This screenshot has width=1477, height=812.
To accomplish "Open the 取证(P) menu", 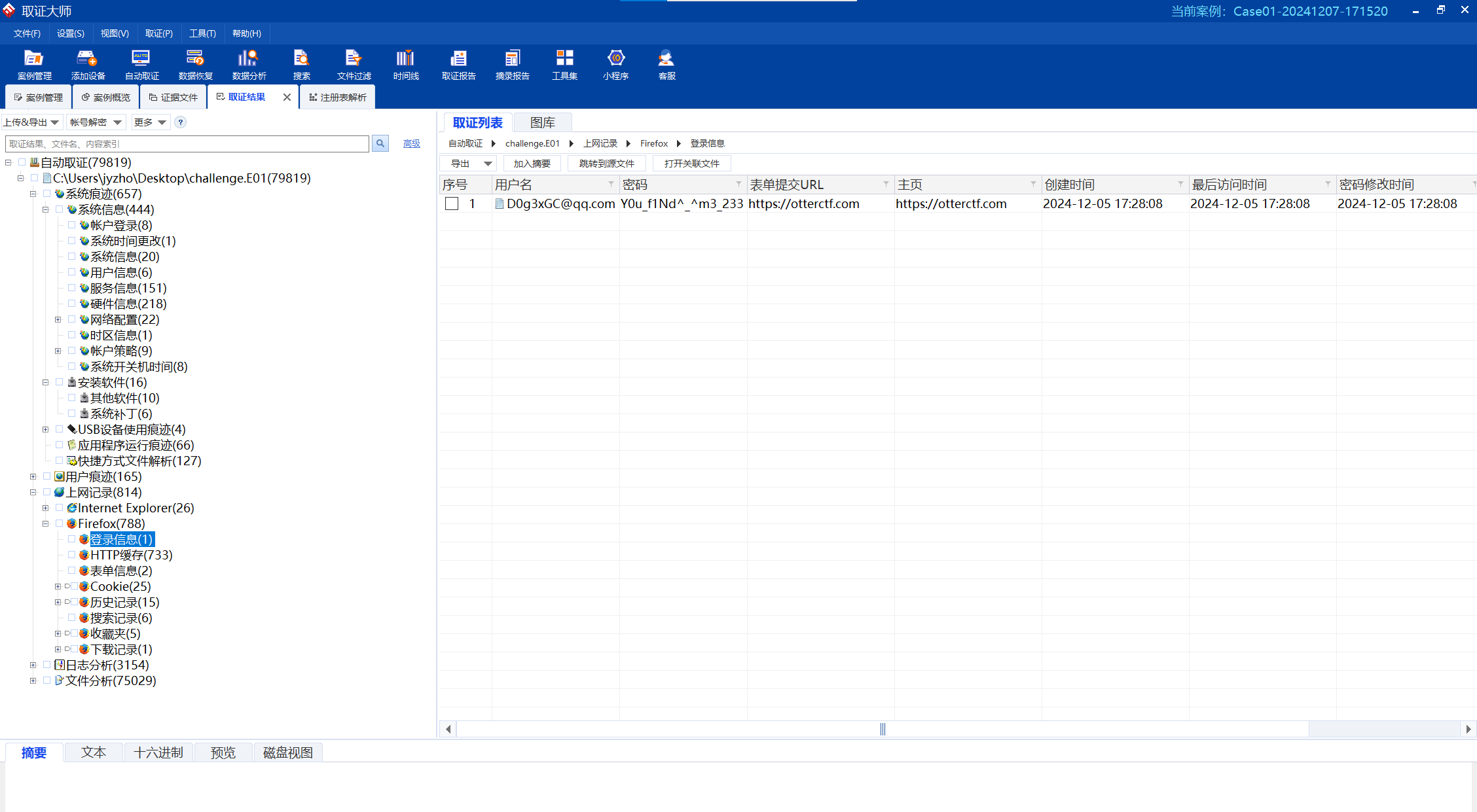I will pos(159,33).
